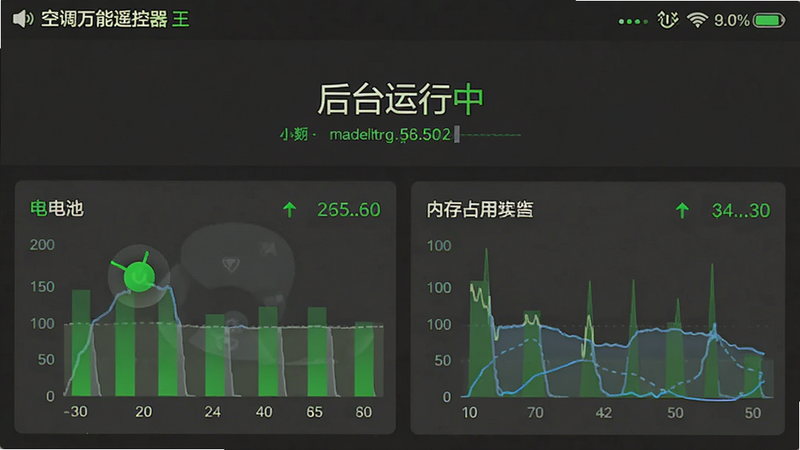Click the 80 x-axis label on battery chart

(x=363, y=412)
